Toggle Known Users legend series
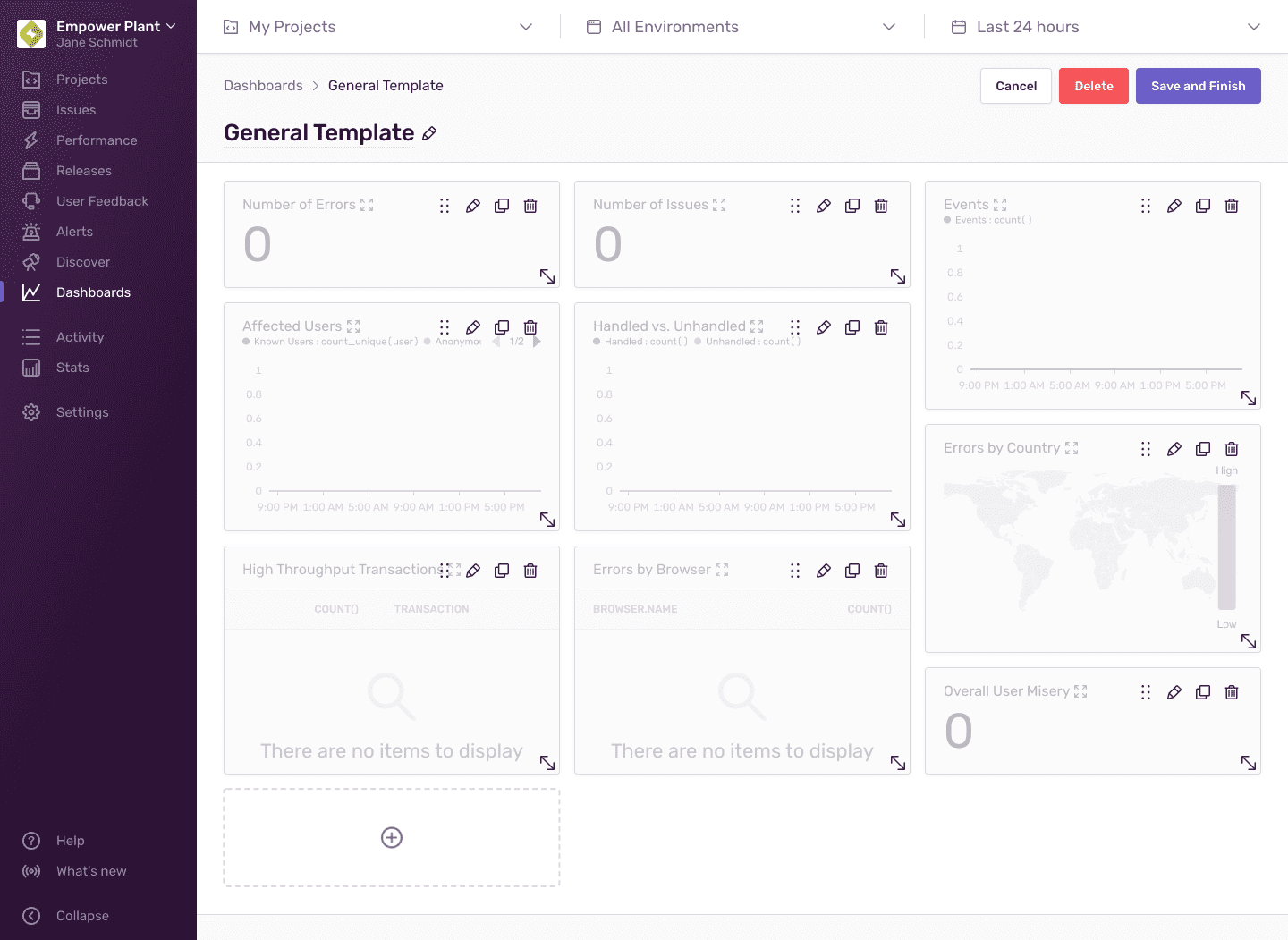This screenshot has height=940, width=1288. click(330, 342)
